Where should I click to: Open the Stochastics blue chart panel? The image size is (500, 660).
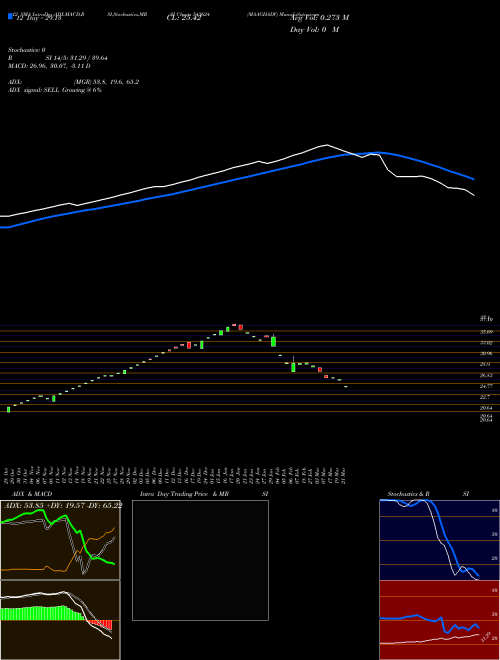tap(439, 540)
